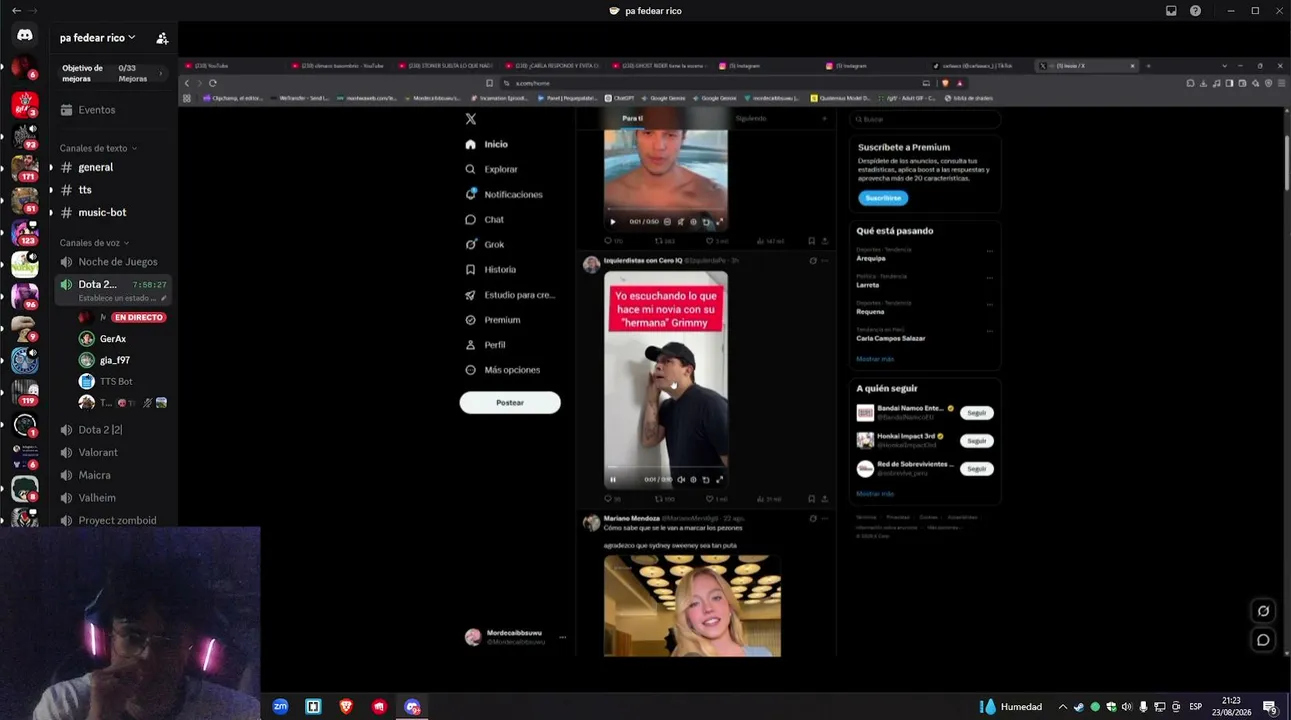The image size is (1291, 720).
Task: Open the server icon with badge 96
Action: [25, 295]
